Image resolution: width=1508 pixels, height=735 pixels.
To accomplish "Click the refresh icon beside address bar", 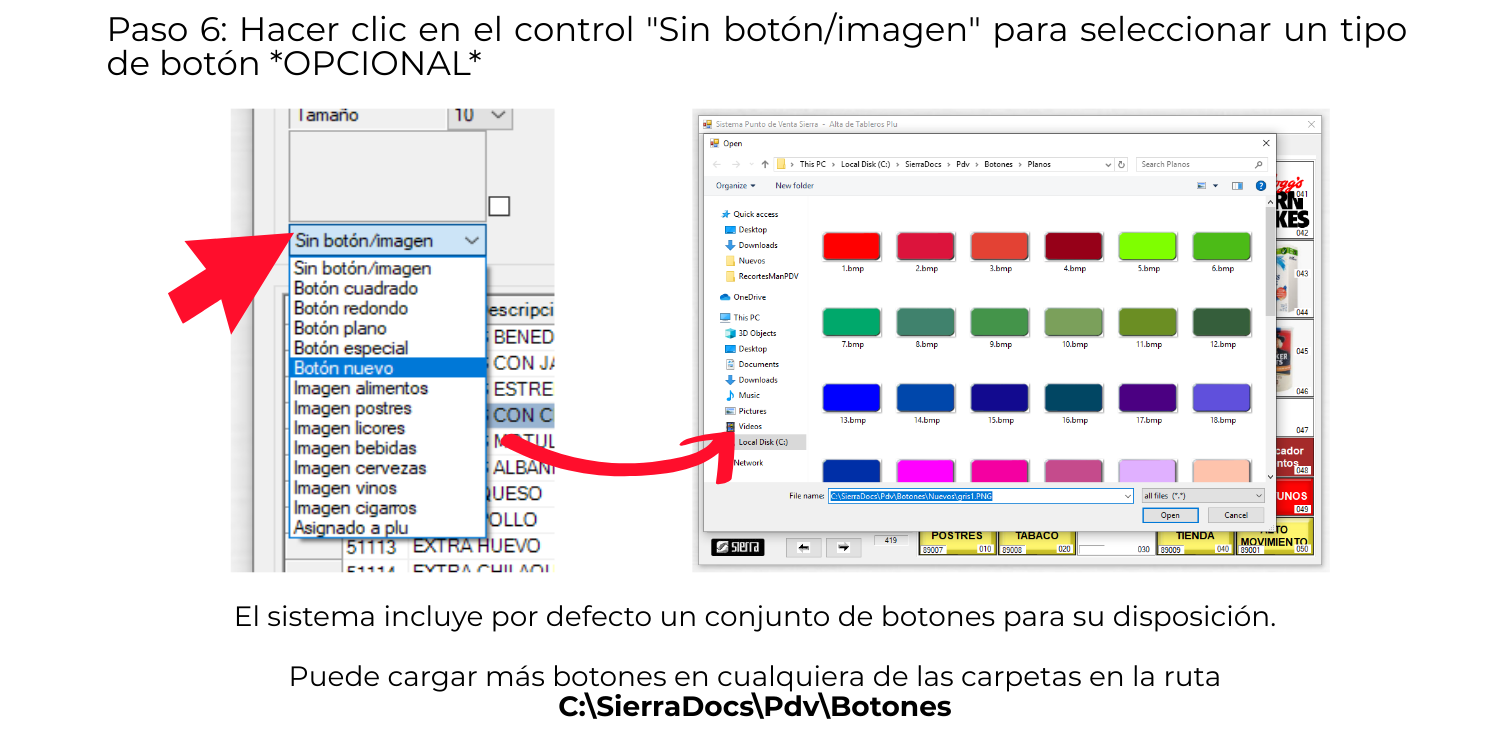I will pos(1122,164).
